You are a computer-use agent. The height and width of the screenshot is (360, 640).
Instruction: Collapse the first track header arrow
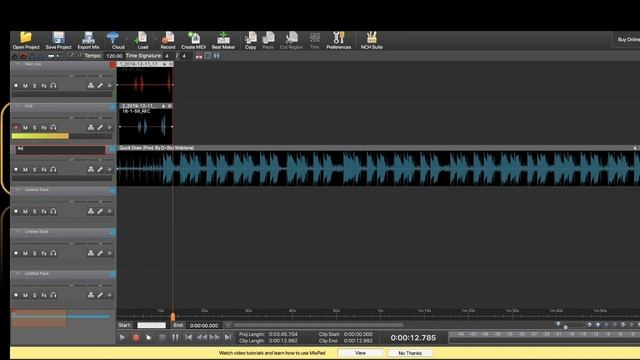[18, 64]
